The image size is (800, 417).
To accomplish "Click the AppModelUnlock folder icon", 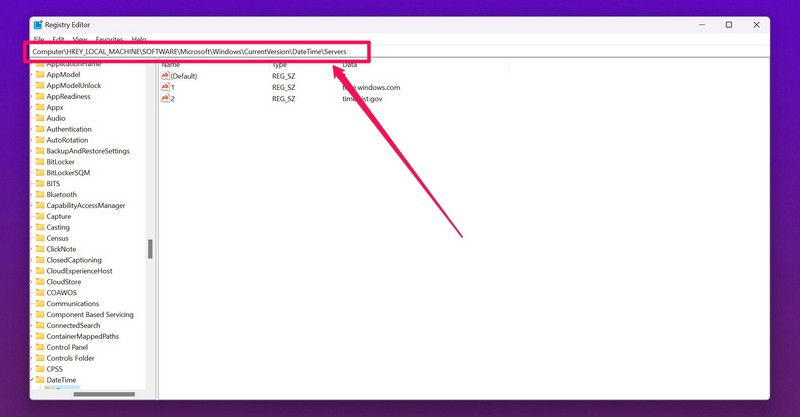I will (x=40, y=85).
